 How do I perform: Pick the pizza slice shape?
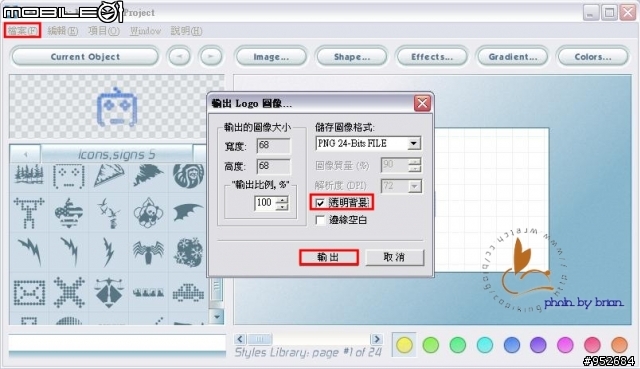tap(109, 176)
